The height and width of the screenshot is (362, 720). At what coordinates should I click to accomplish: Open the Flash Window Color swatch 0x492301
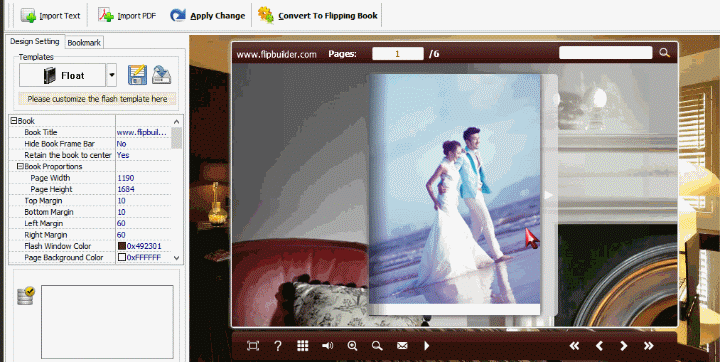coord(122,246)
